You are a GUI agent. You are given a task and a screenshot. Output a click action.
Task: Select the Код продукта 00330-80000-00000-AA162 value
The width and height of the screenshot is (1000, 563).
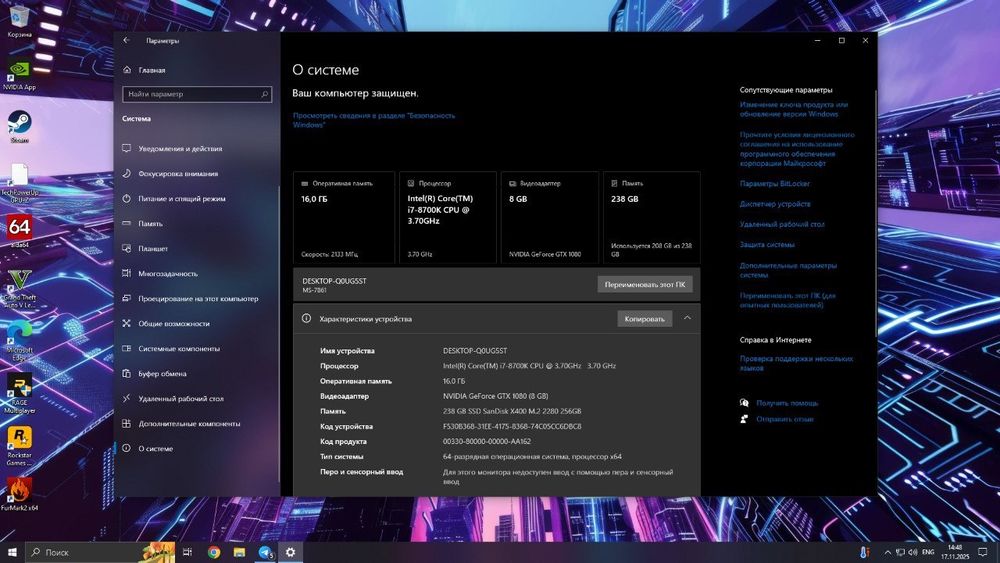pos(487,442)
